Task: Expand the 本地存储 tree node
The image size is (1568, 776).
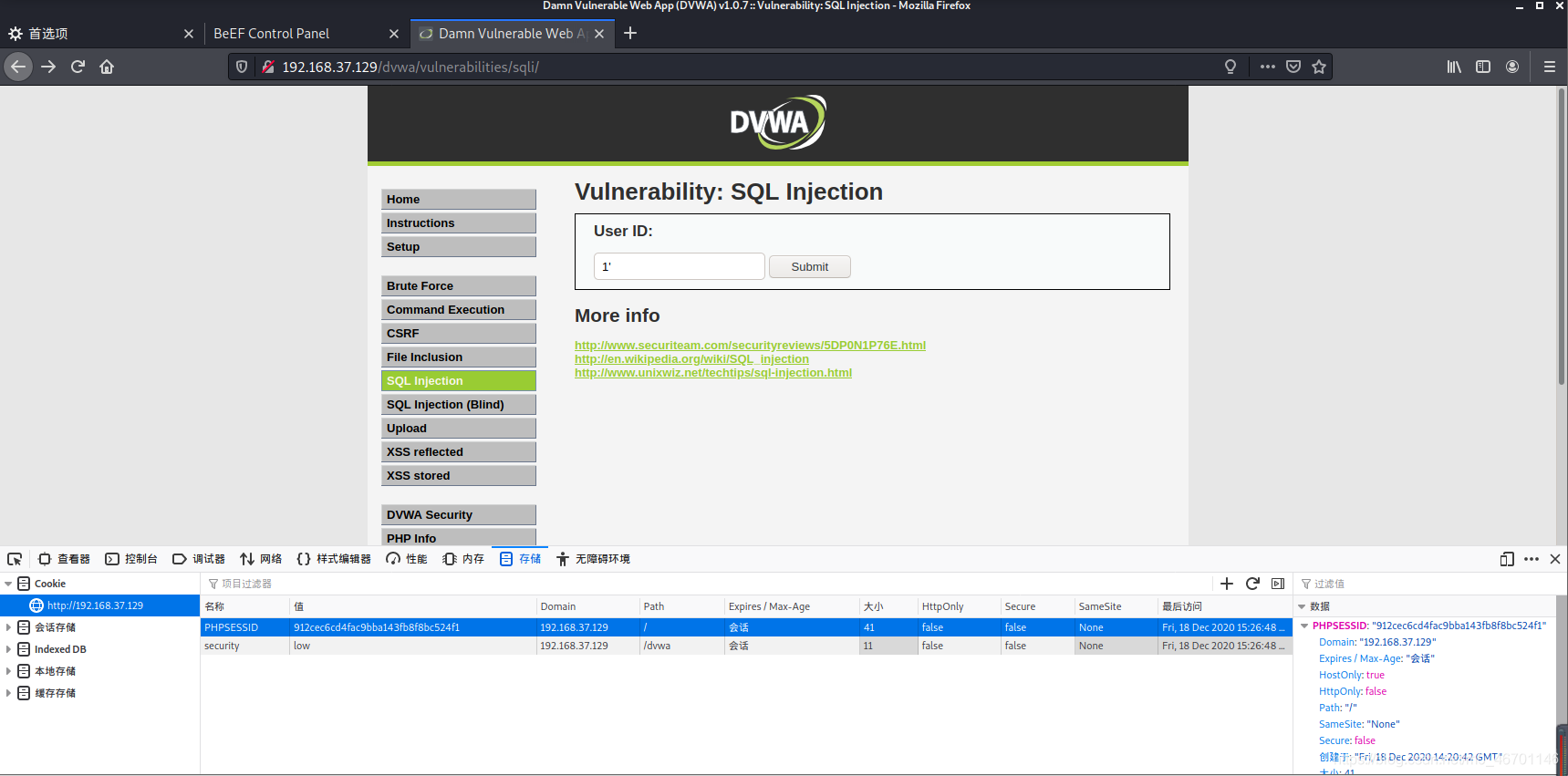Action: [8, 671]
